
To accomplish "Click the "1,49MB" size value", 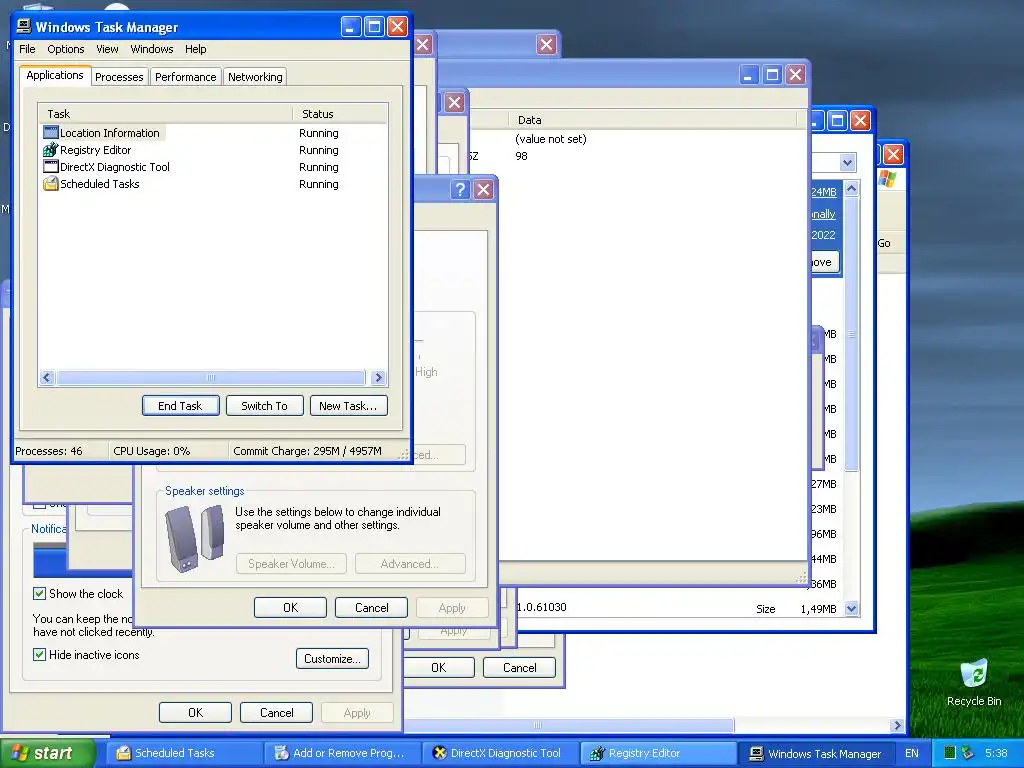I will point(818,609).
